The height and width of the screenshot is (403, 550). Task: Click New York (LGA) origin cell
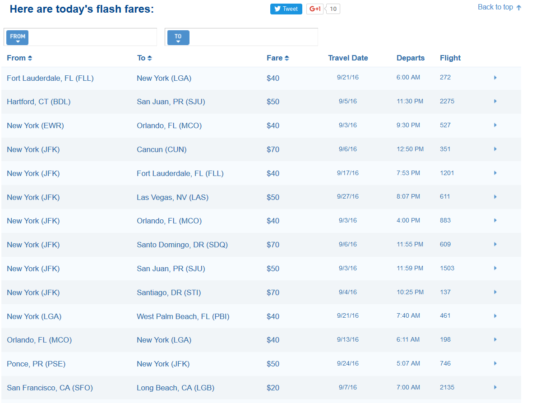point(34,316)
